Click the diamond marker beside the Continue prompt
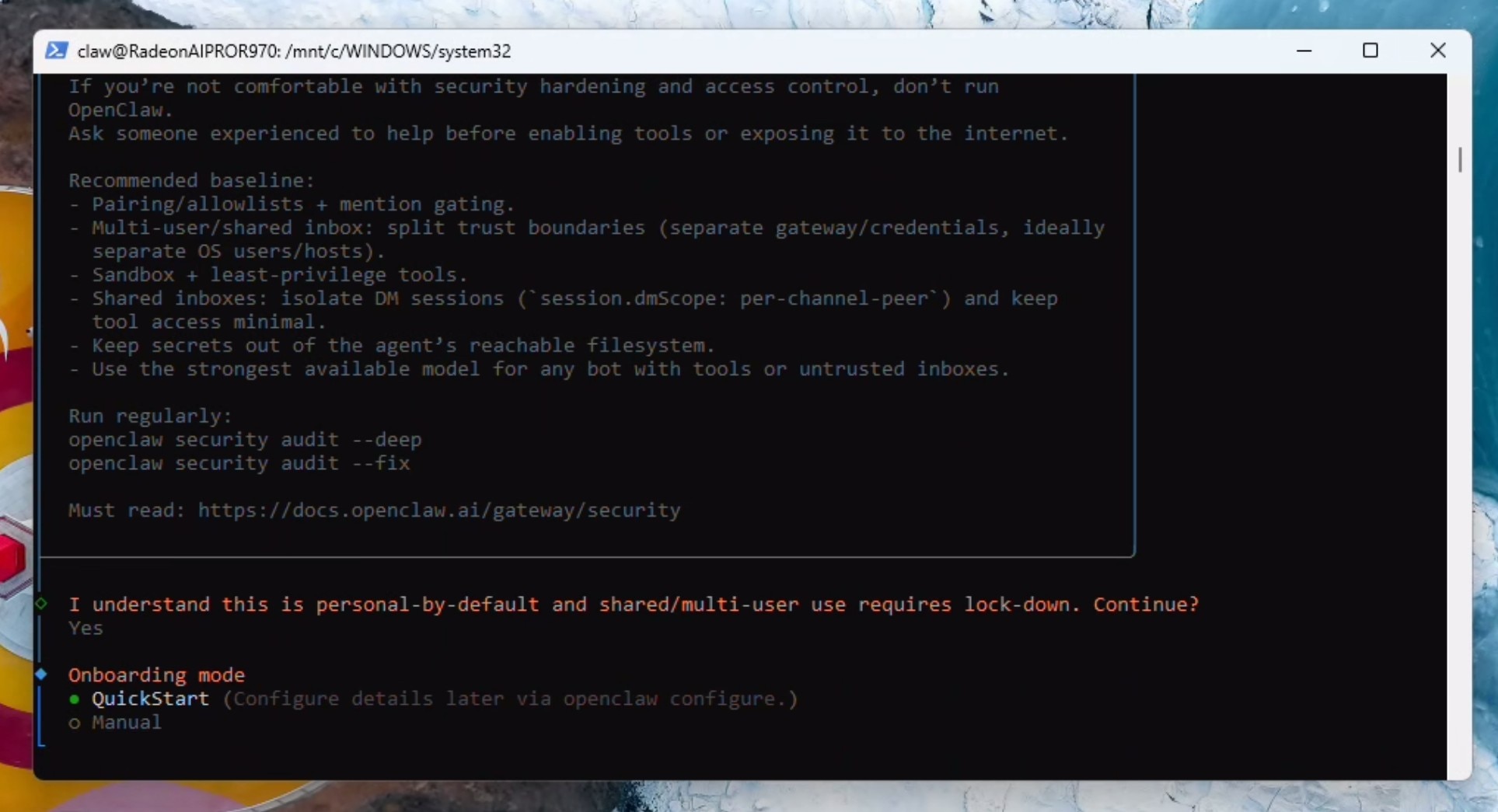Image resolution: width=1498 pixels, height=812 pixels. point(42,603)
